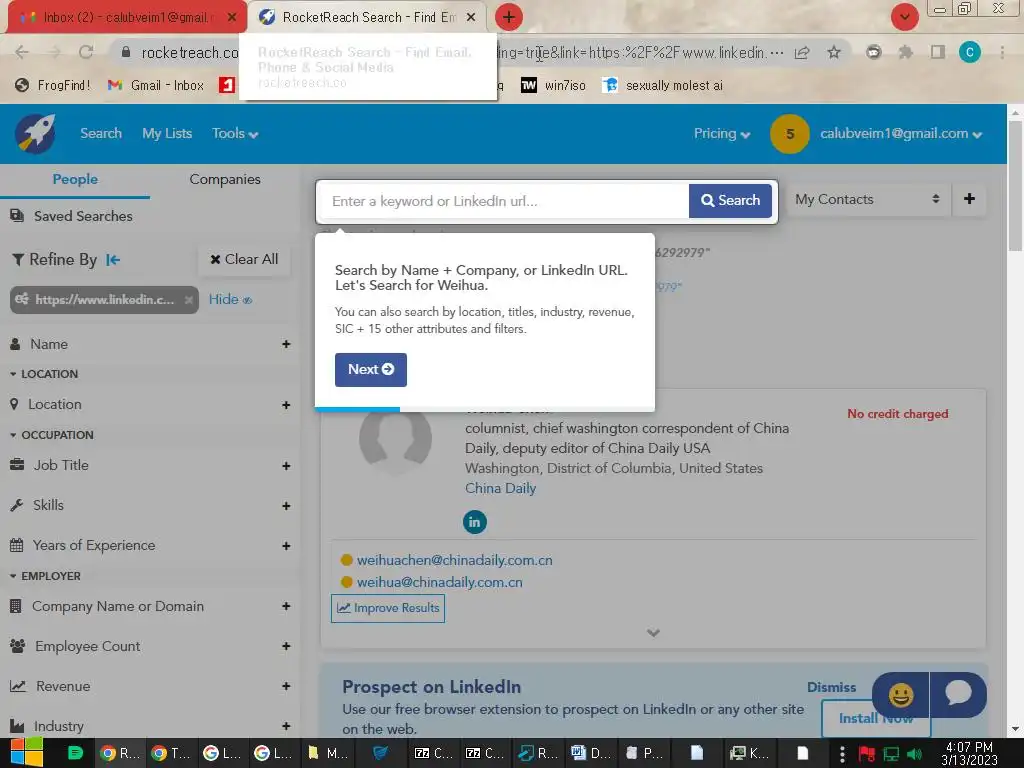This screenshot has width=1024, height=768.
Task: Expand the Industry filter
Action: pos(286,726)
